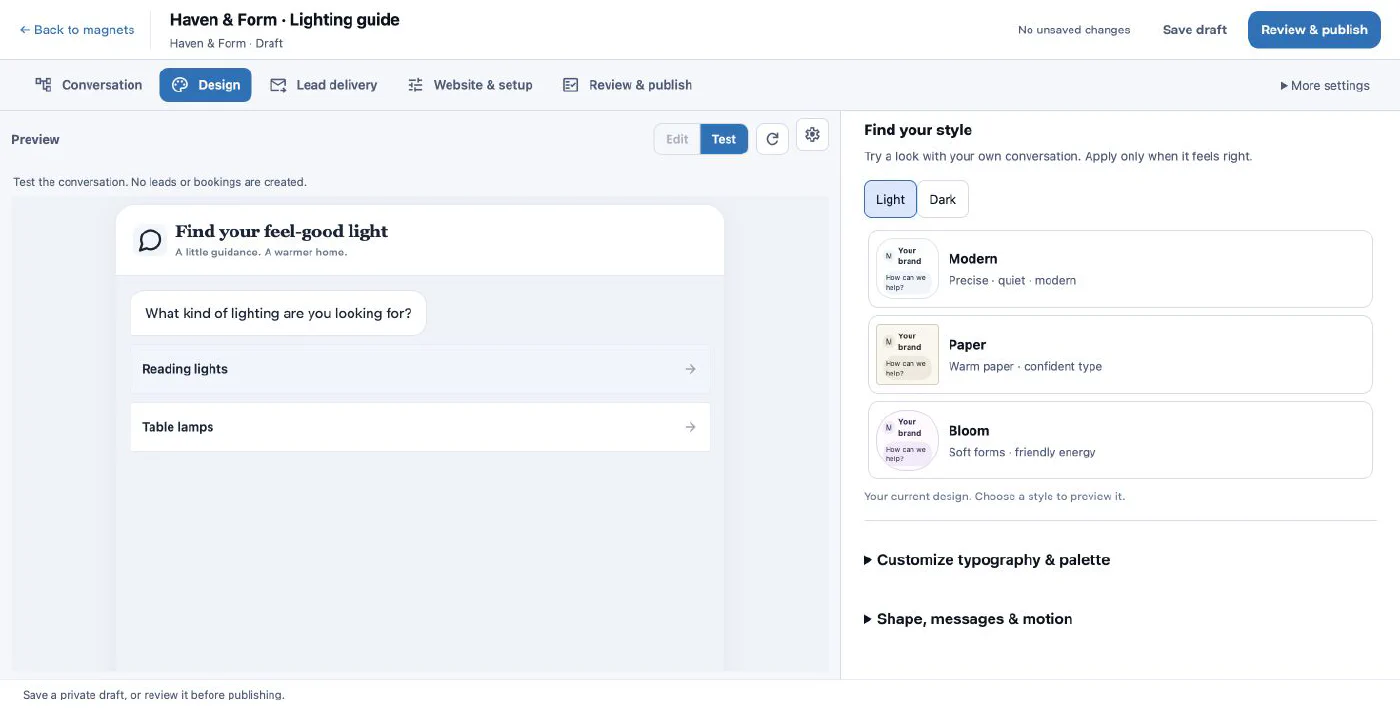This screenshot has height=710, width=1400.
Task: Click the arrow on Reading lights row
Action: click(690, 369)
